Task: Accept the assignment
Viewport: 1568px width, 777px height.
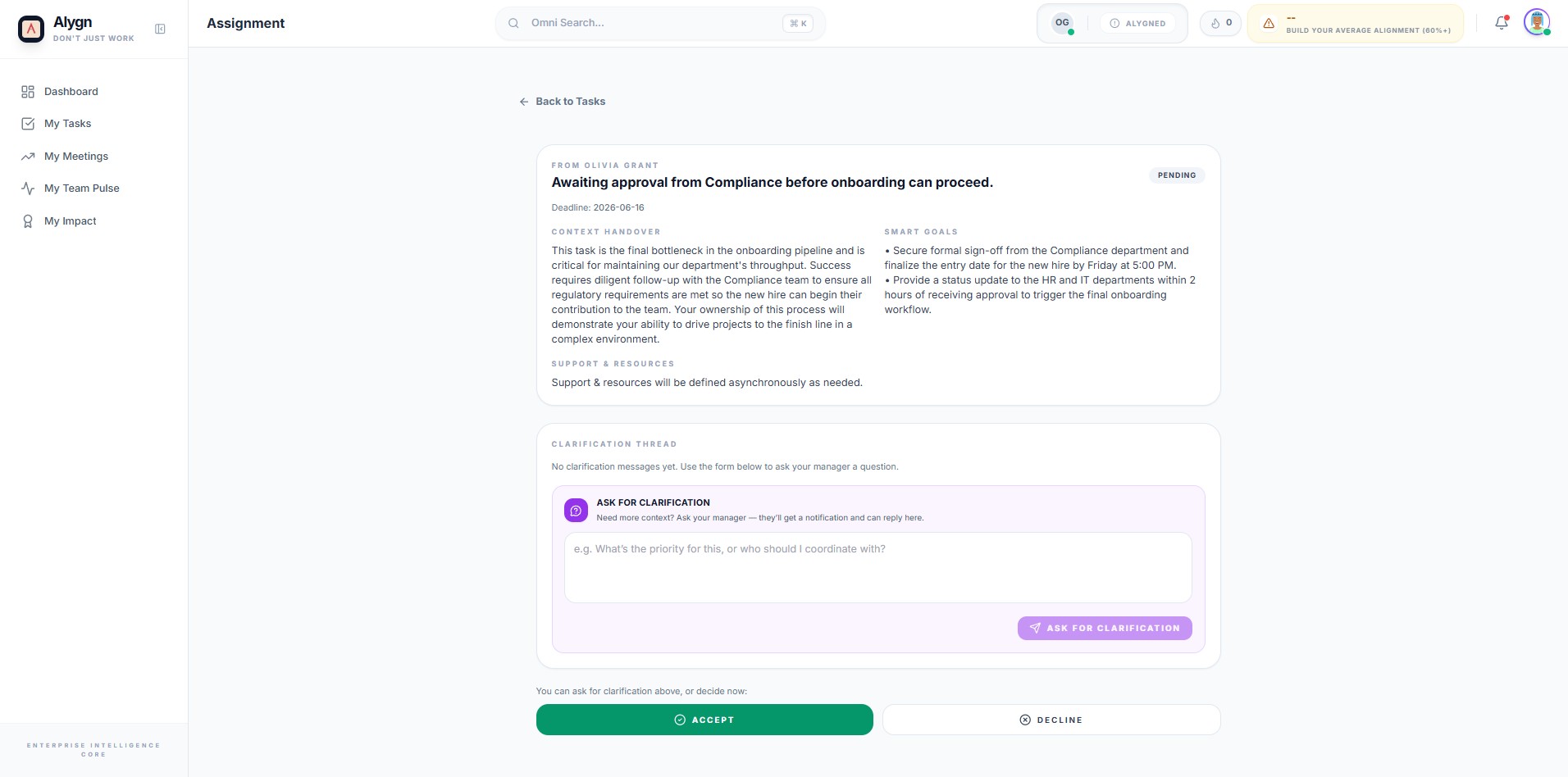Action: click(x=704, y=720)
